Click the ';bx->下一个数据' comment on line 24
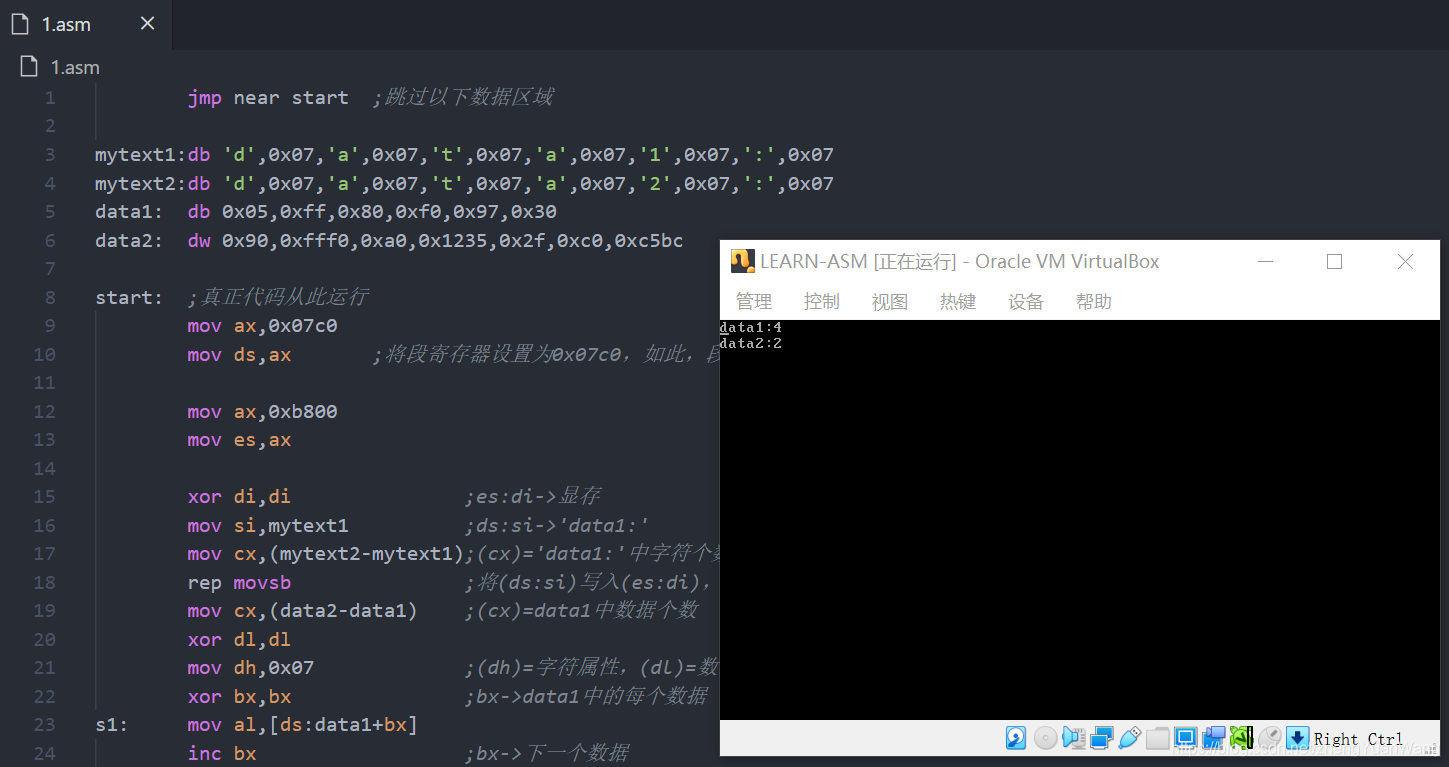Viewport: 1449px width, 767px height. [547, 754]
